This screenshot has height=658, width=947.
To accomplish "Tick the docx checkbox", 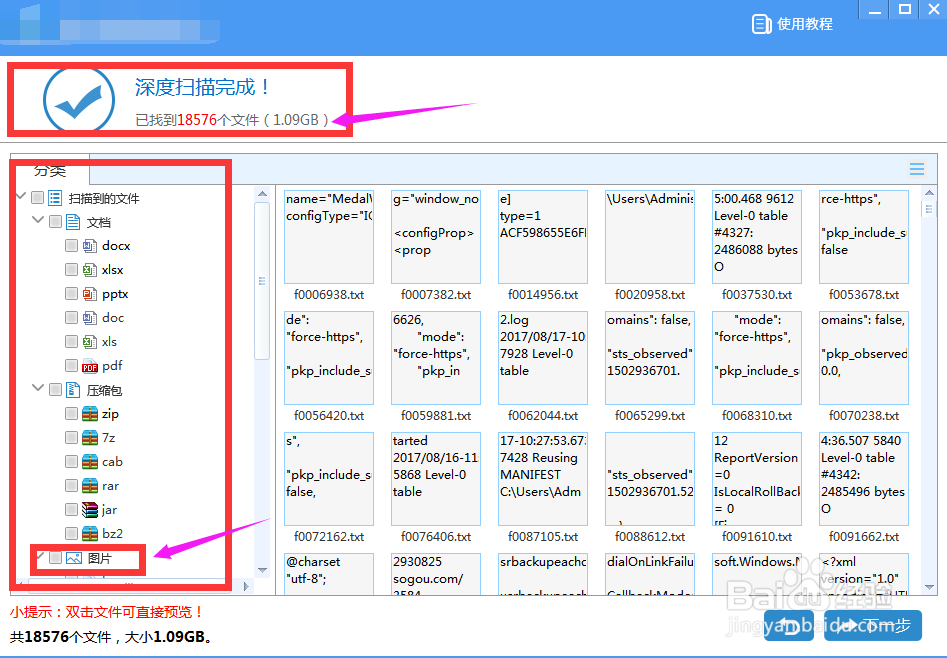I will [x=71, y=245].
